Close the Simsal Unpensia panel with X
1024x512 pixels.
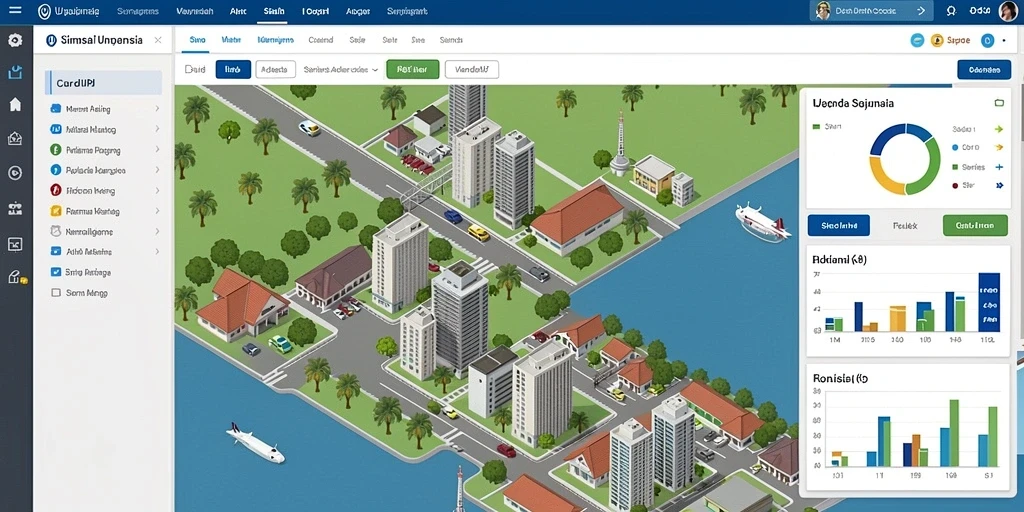point(157,40)
